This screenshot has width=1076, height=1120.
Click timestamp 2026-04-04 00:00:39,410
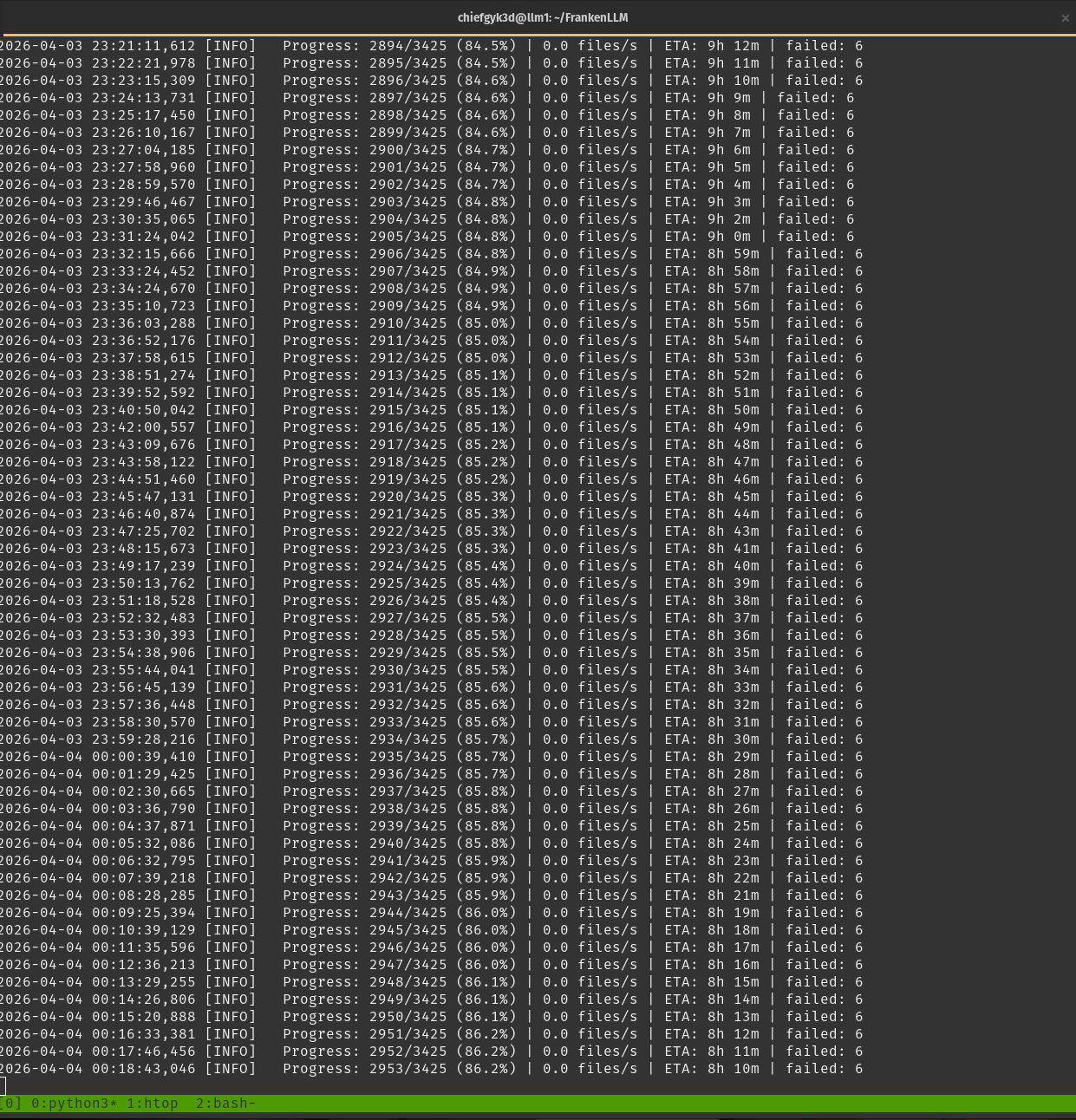pyautogui.click(x=98, y=757)
